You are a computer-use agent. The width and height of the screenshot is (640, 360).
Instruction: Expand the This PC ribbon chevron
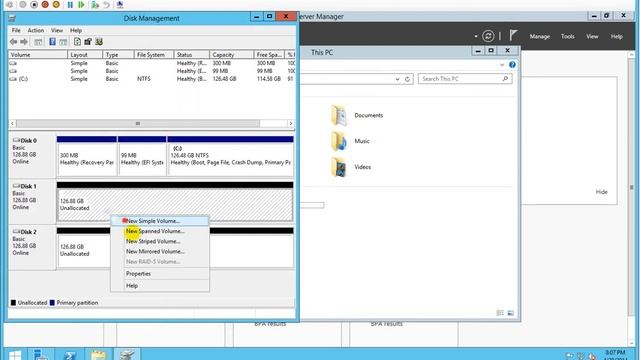pos(502,65)
